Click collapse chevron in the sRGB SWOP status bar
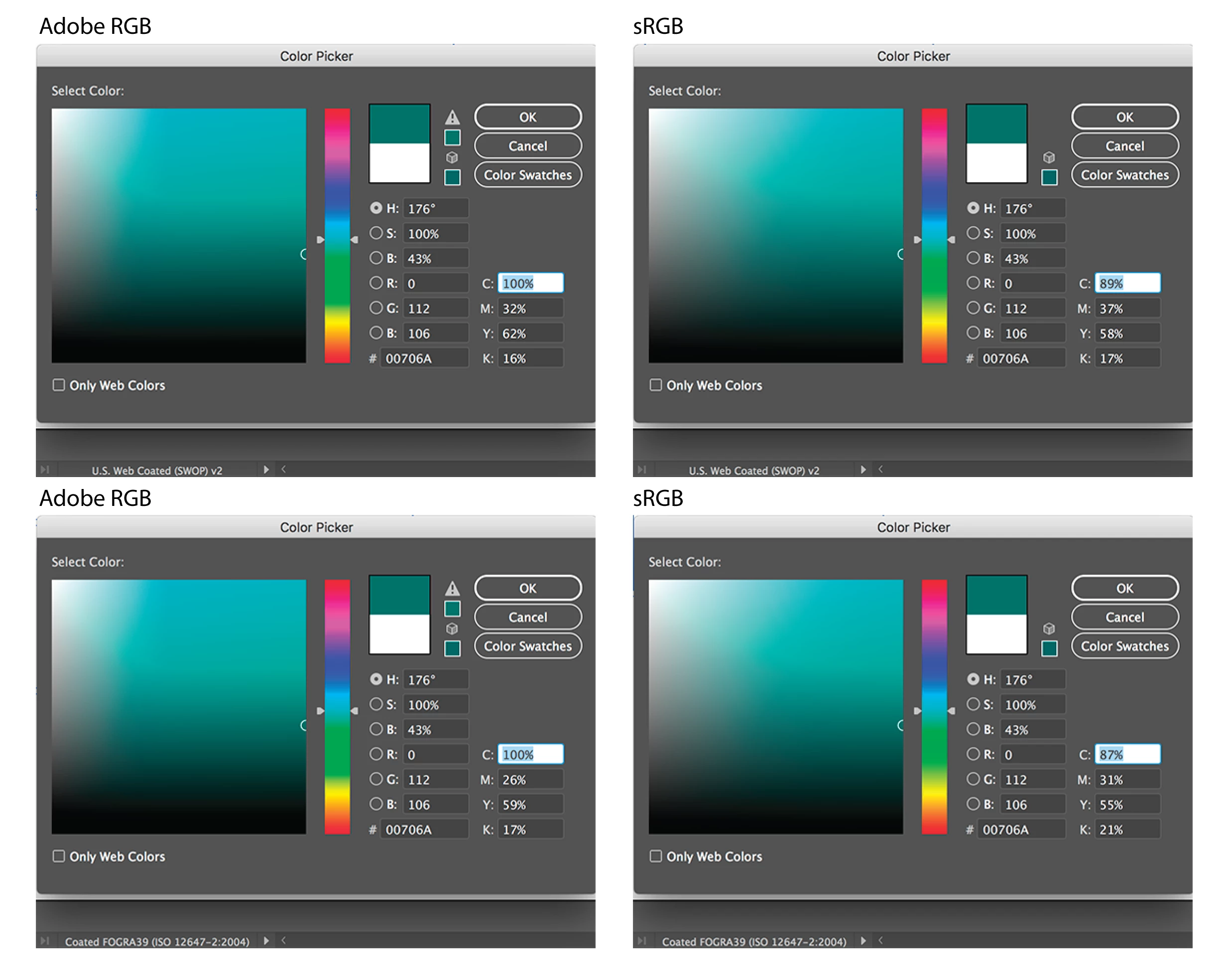The width and height of the screenshot is (1232, 975). [880, 469]
